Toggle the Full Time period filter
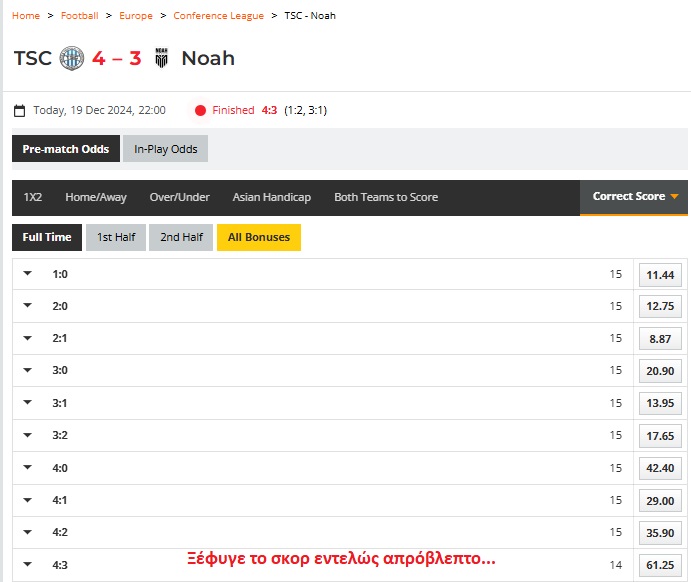This screenshot has width=691, height=582. pos(47,237)
